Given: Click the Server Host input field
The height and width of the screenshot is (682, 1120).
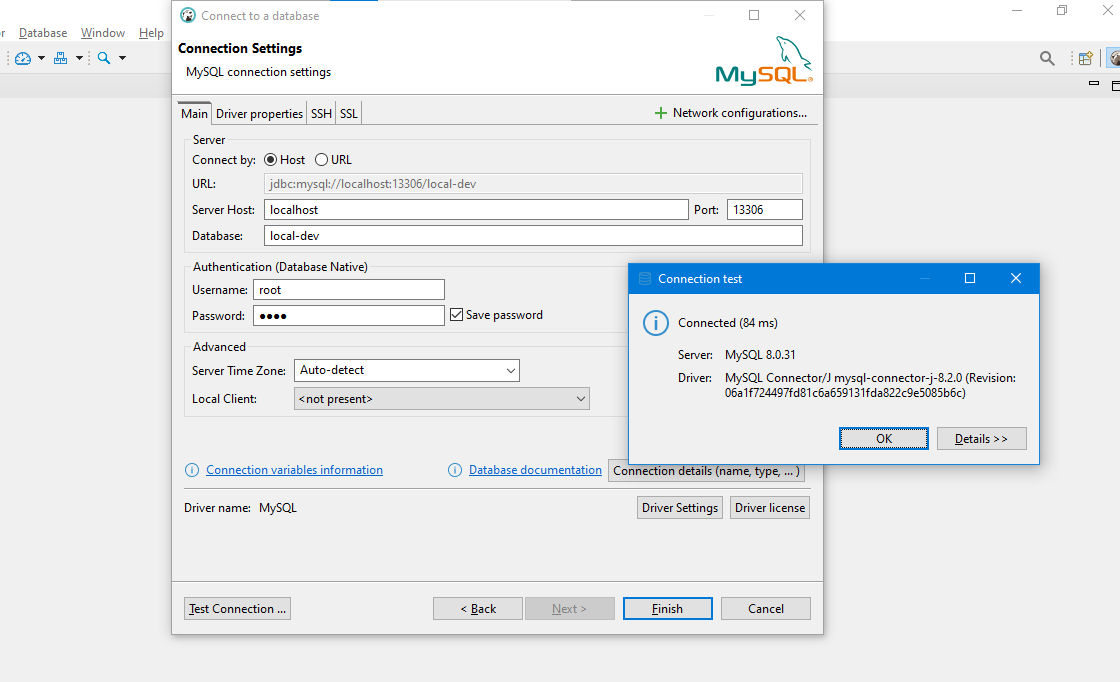Looking at the screenshot, I should tap(476, 209).
